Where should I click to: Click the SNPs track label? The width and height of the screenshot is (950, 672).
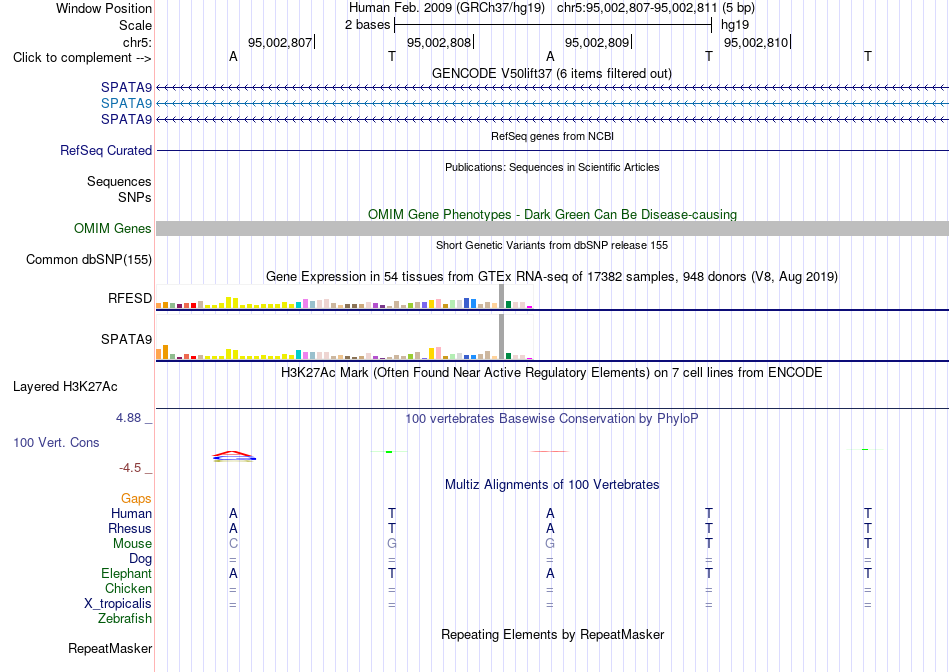point(135,197)
